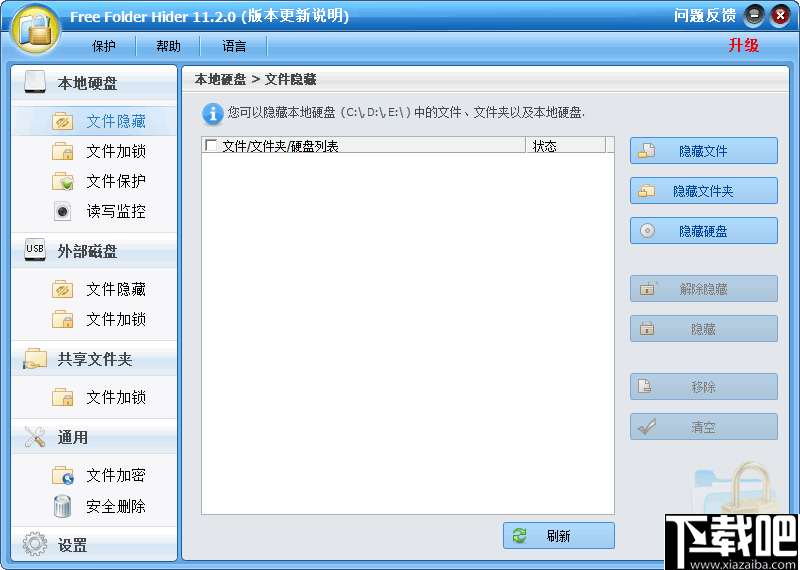Screen dimensions: 800x570
Task: Click the 通用 section header
Action: coord(94,437)
